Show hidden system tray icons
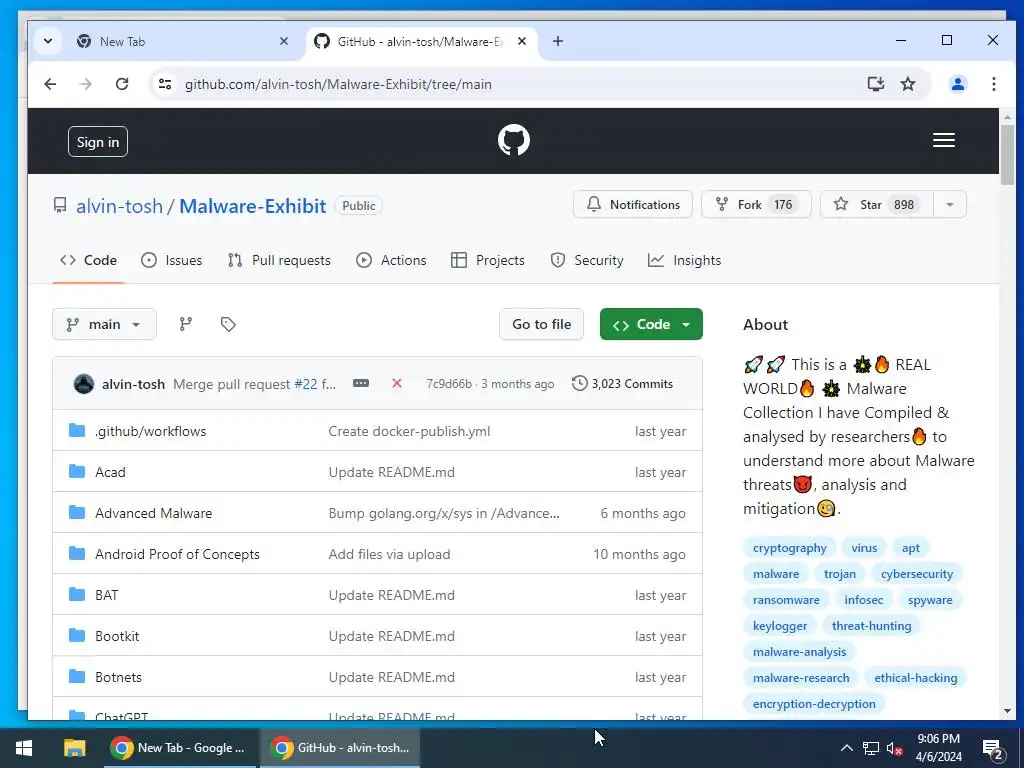 tap(846, 748)
